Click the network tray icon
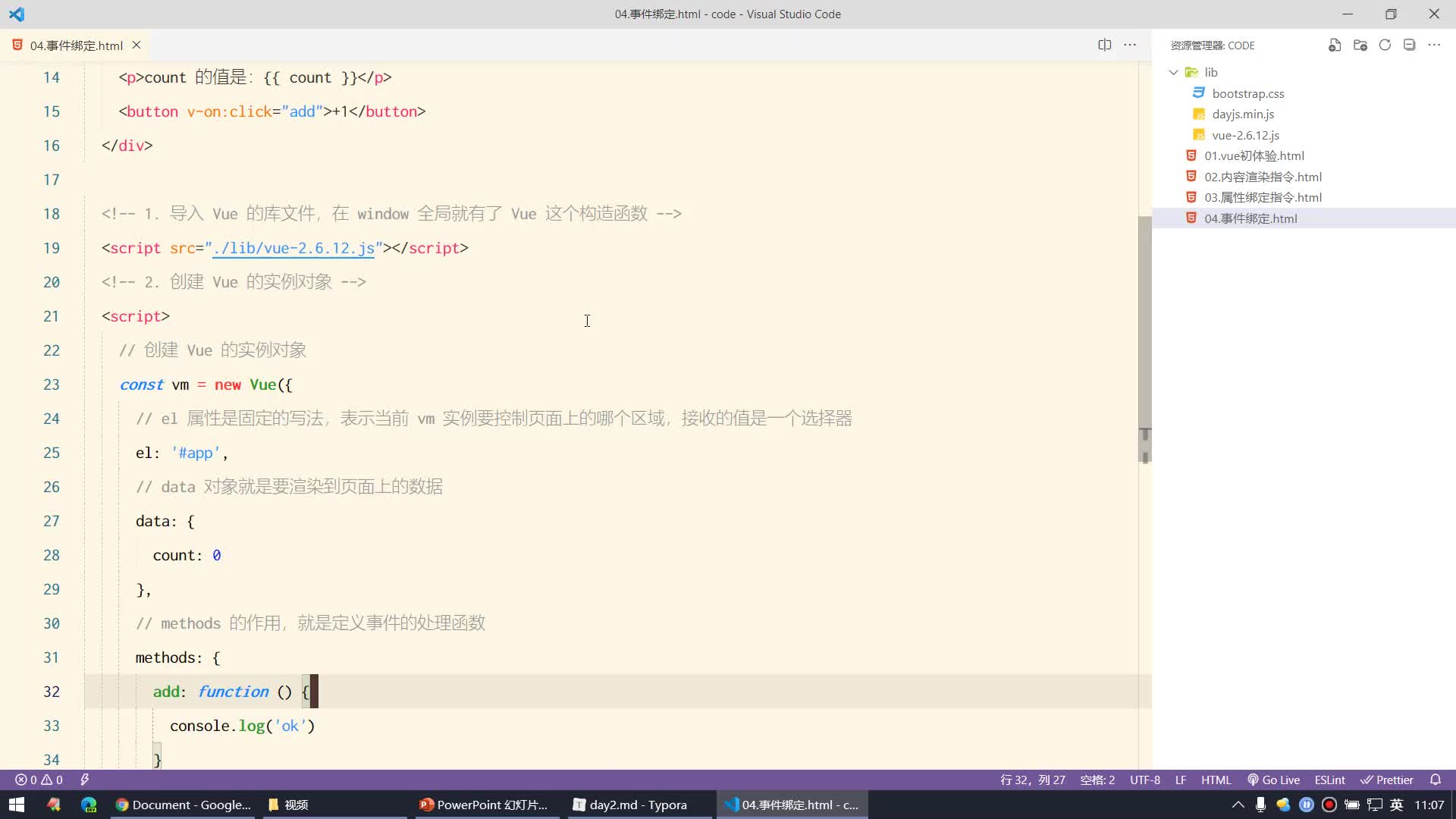The image size is (1456, 819). [x=1374, y=805]
